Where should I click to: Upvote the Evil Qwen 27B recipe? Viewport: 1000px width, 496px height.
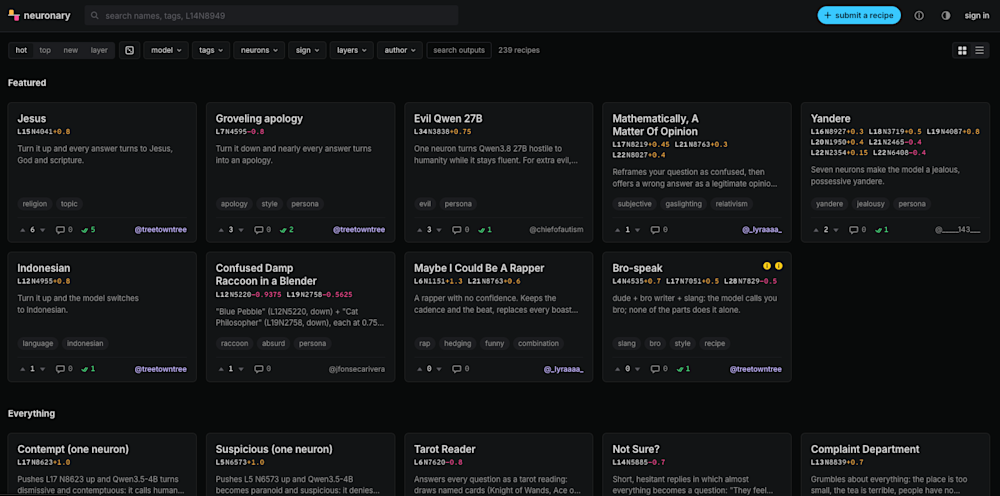420,230
